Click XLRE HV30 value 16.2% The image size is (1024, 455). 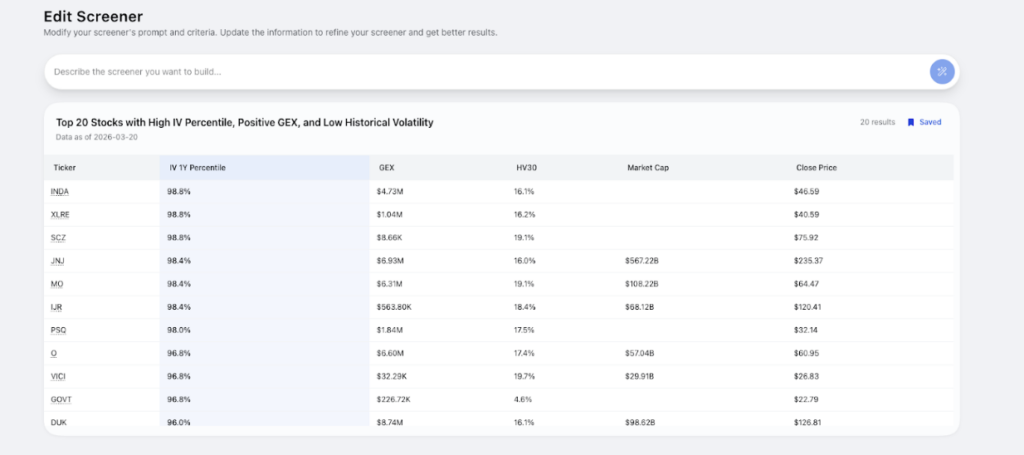click(x=524, y=215)
